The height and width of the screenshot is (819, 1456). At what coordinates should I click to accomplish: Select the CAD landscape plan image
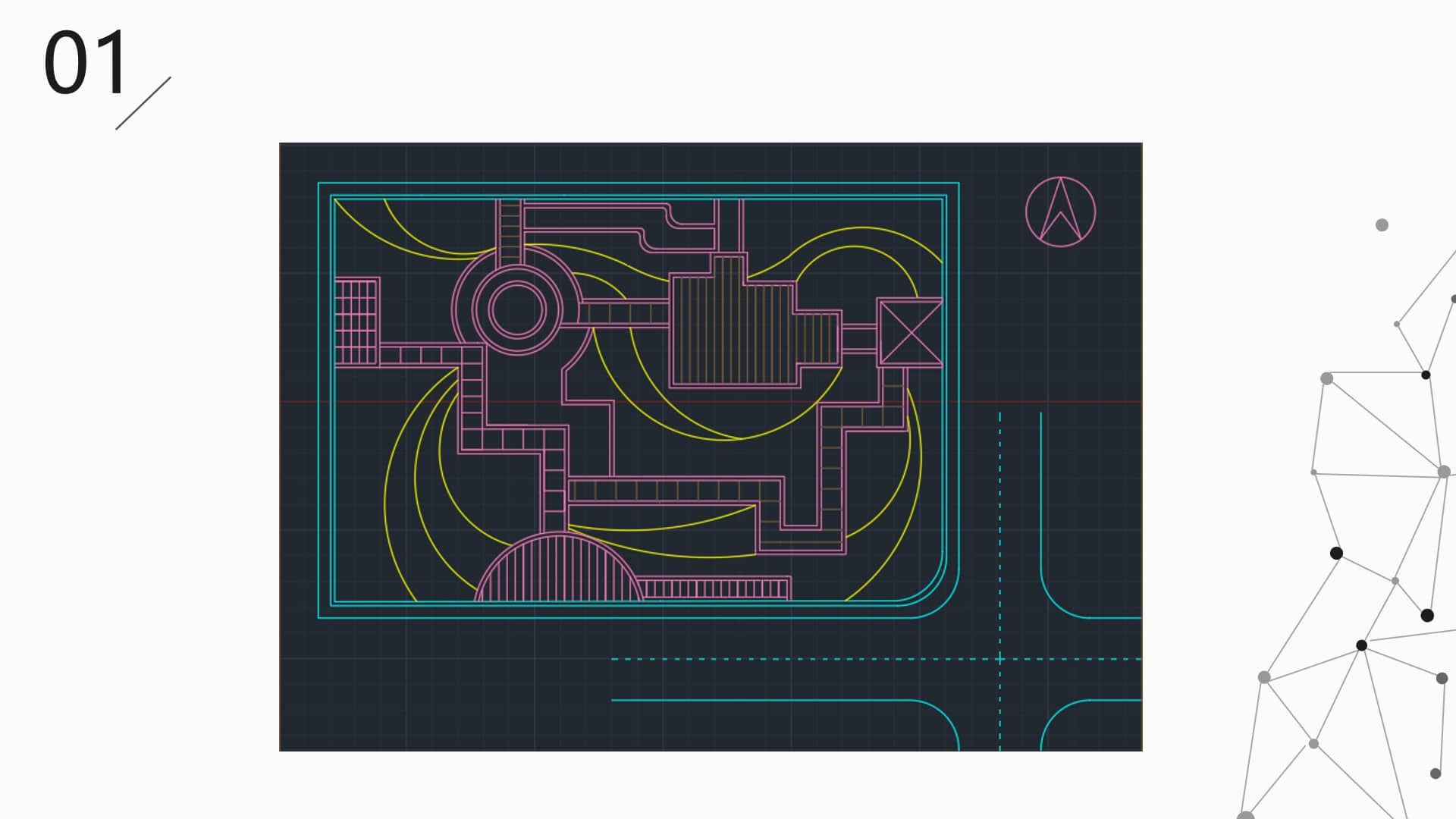(711, 447)
